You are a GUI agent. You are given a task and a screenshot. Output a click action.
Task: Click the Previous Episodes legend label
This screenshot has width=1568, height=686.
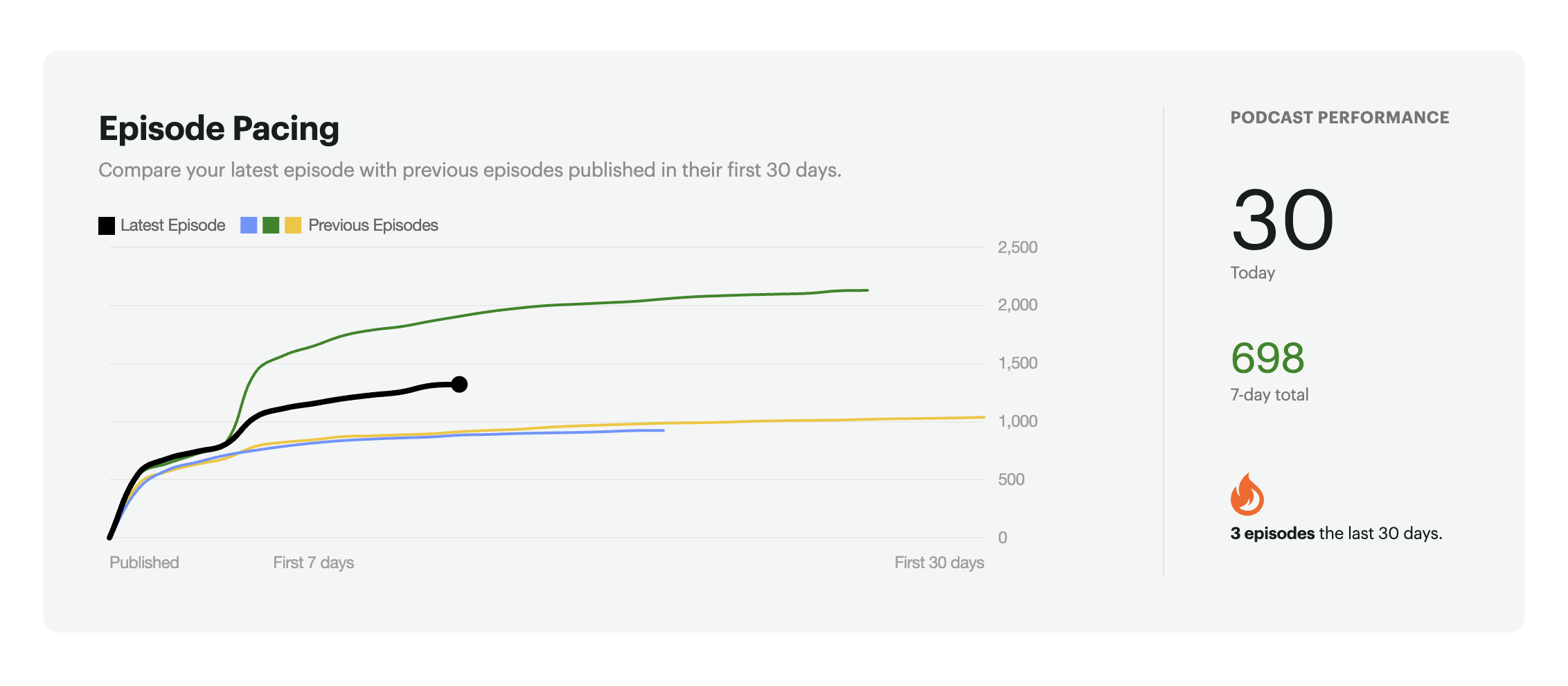pyautogui.click(x=373, y=225)
